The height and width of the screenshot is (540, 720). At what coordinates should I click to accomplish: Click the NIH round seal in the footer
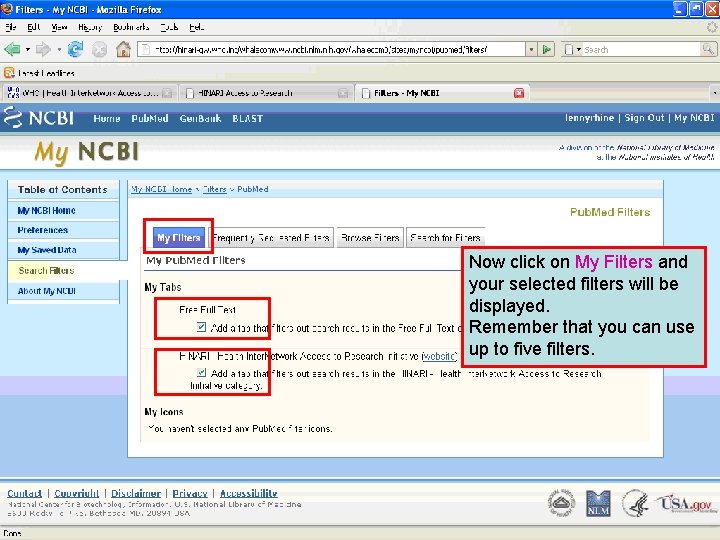(x=562, y=503)
